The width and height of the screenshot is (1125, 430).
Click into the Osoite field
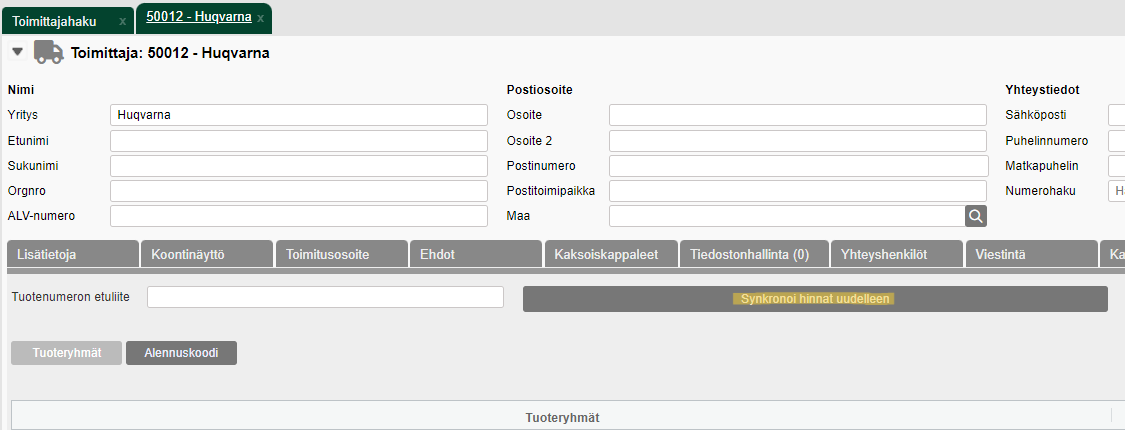coord(798,115)
